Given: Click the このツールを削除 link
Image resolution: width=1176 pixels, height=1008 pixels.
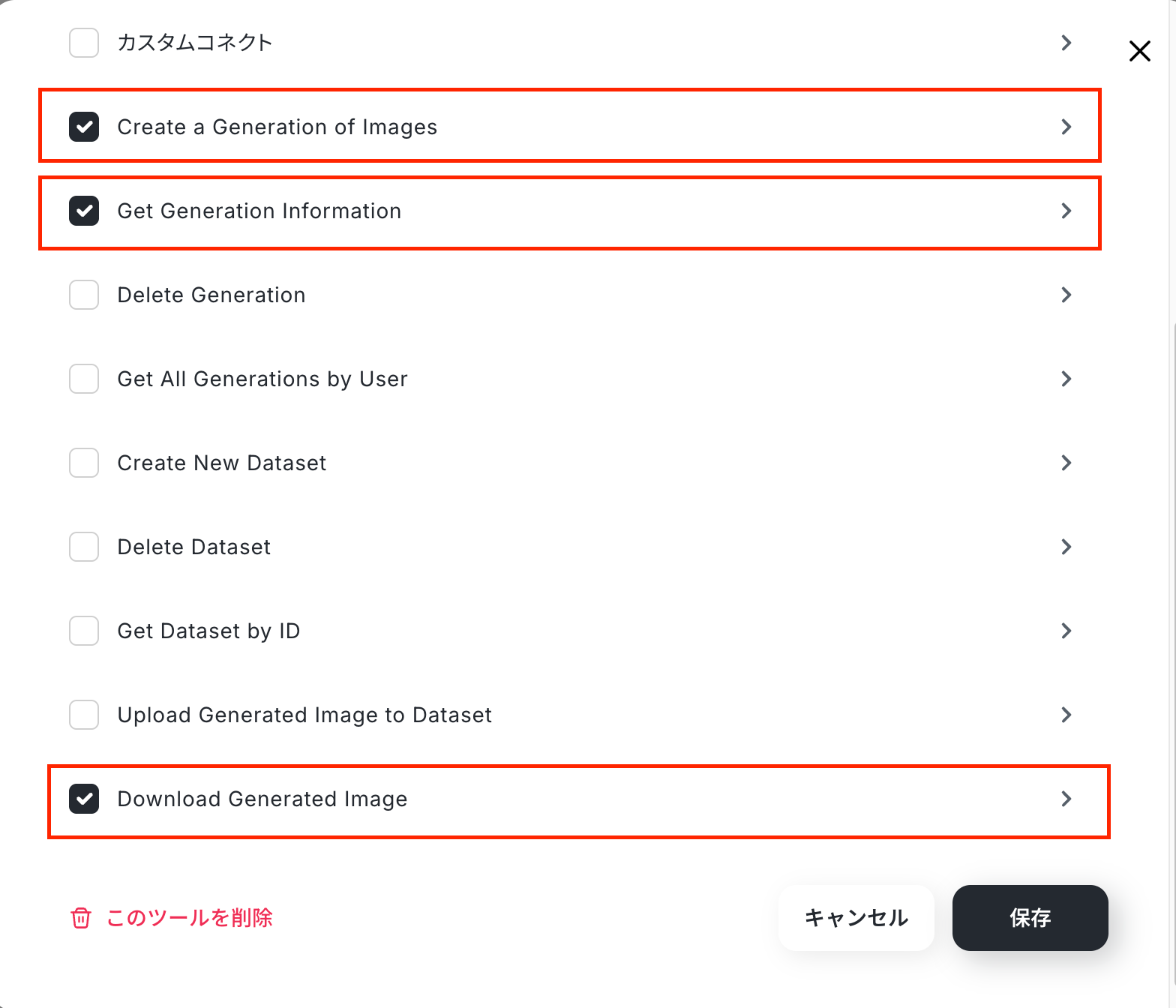Looking at the screenshot, I should coord(190,918).
